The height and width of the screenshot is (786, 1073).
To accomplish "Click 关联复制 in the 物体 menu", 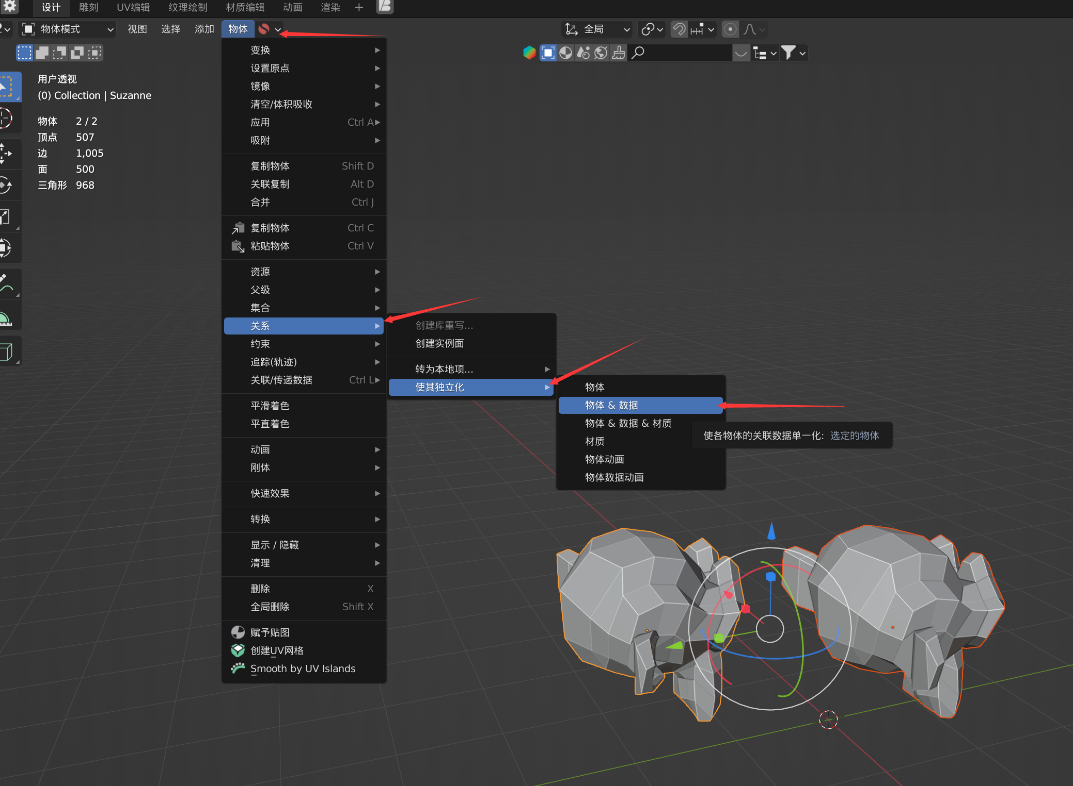I will [304, 184].
